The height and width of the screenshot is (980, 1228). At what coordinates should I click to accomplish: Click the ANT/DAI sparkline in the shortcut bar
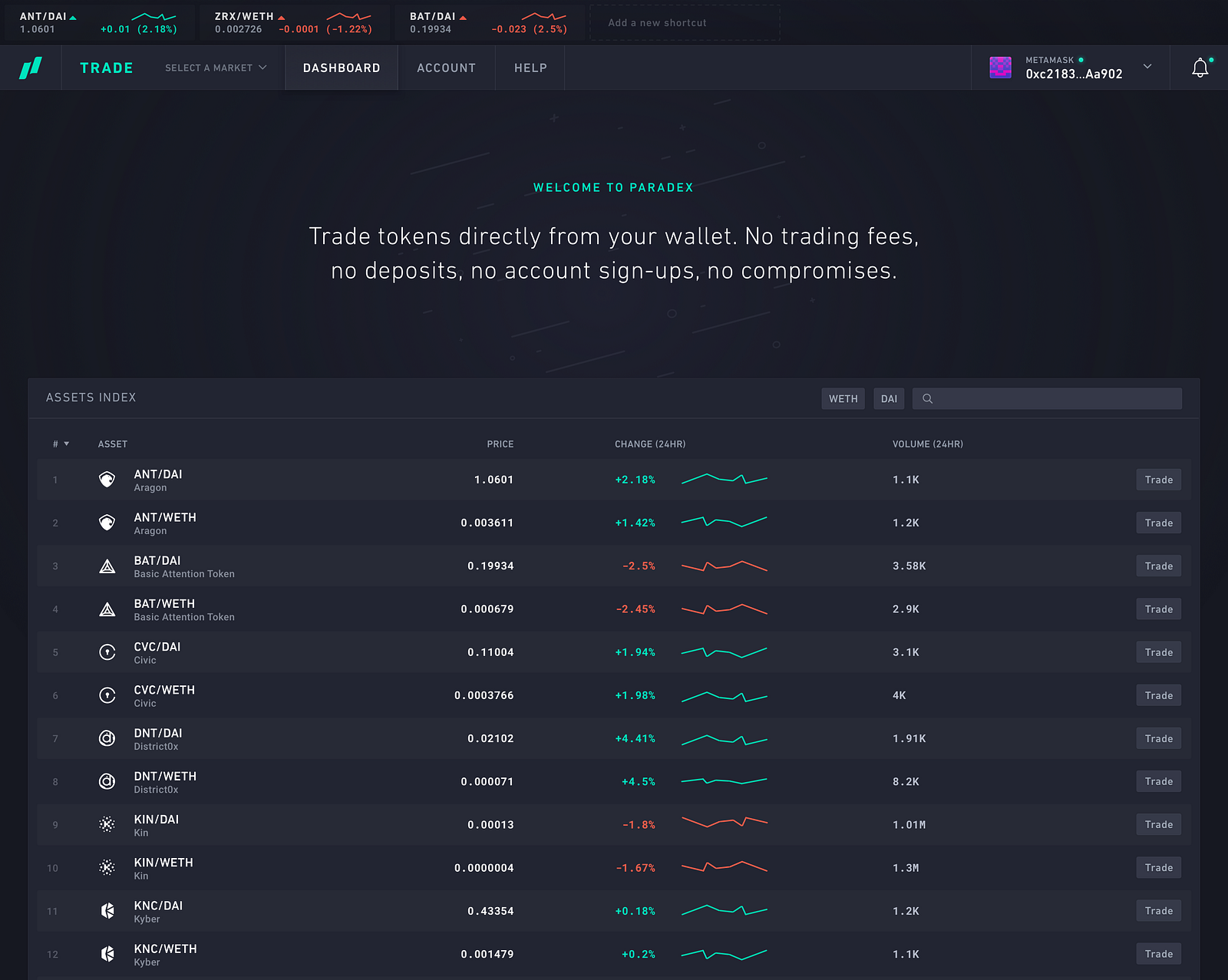153,16
